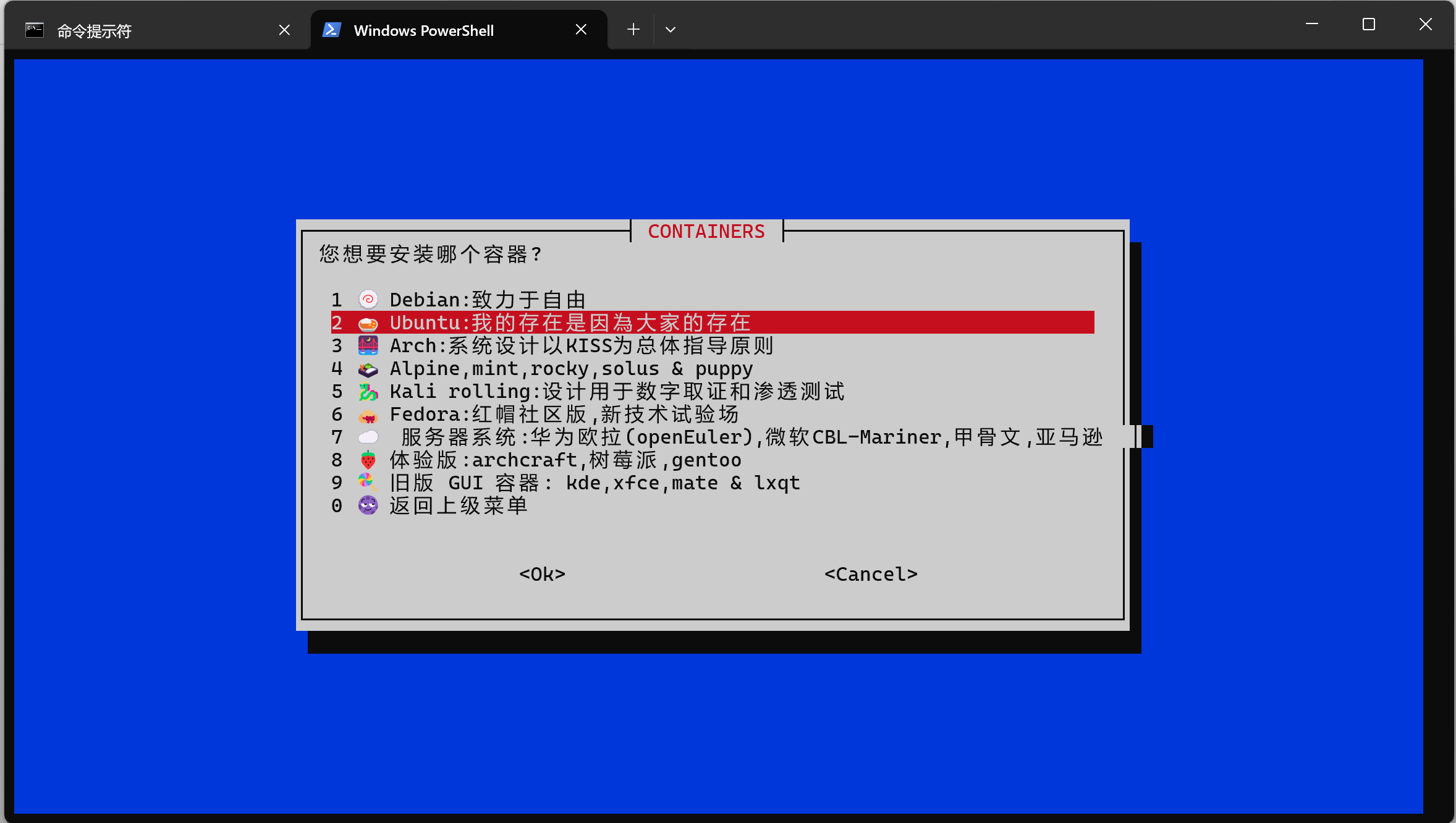The width and height of the screenshot is (1456, 823).
Task: Click the Arch bridge-at-night emoji icon
Action: (x=368, y=345)
